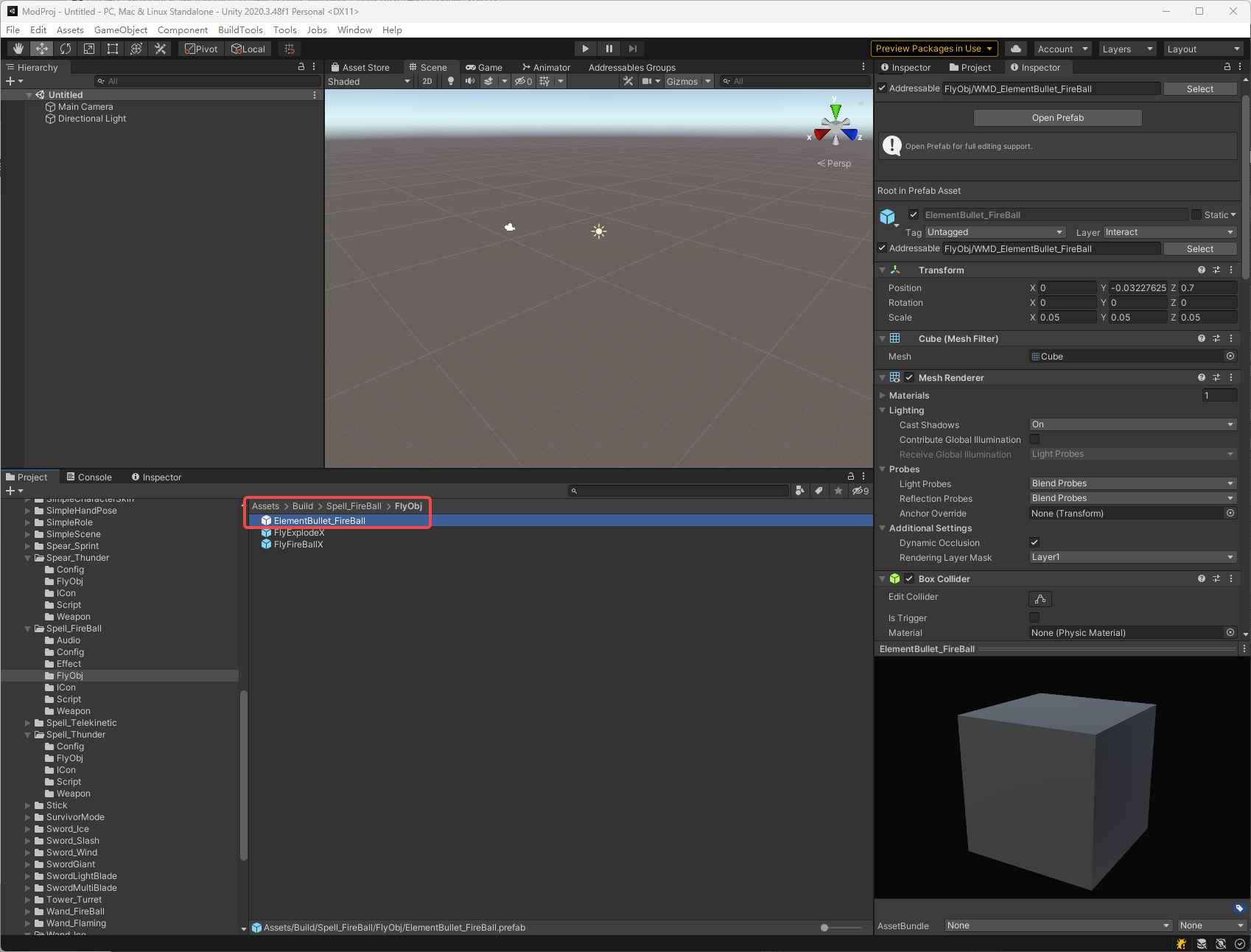The height and width of the screenshot is (952, 1251).
Task: Toggle Local handle rotation button
Action: coord(248,49)
